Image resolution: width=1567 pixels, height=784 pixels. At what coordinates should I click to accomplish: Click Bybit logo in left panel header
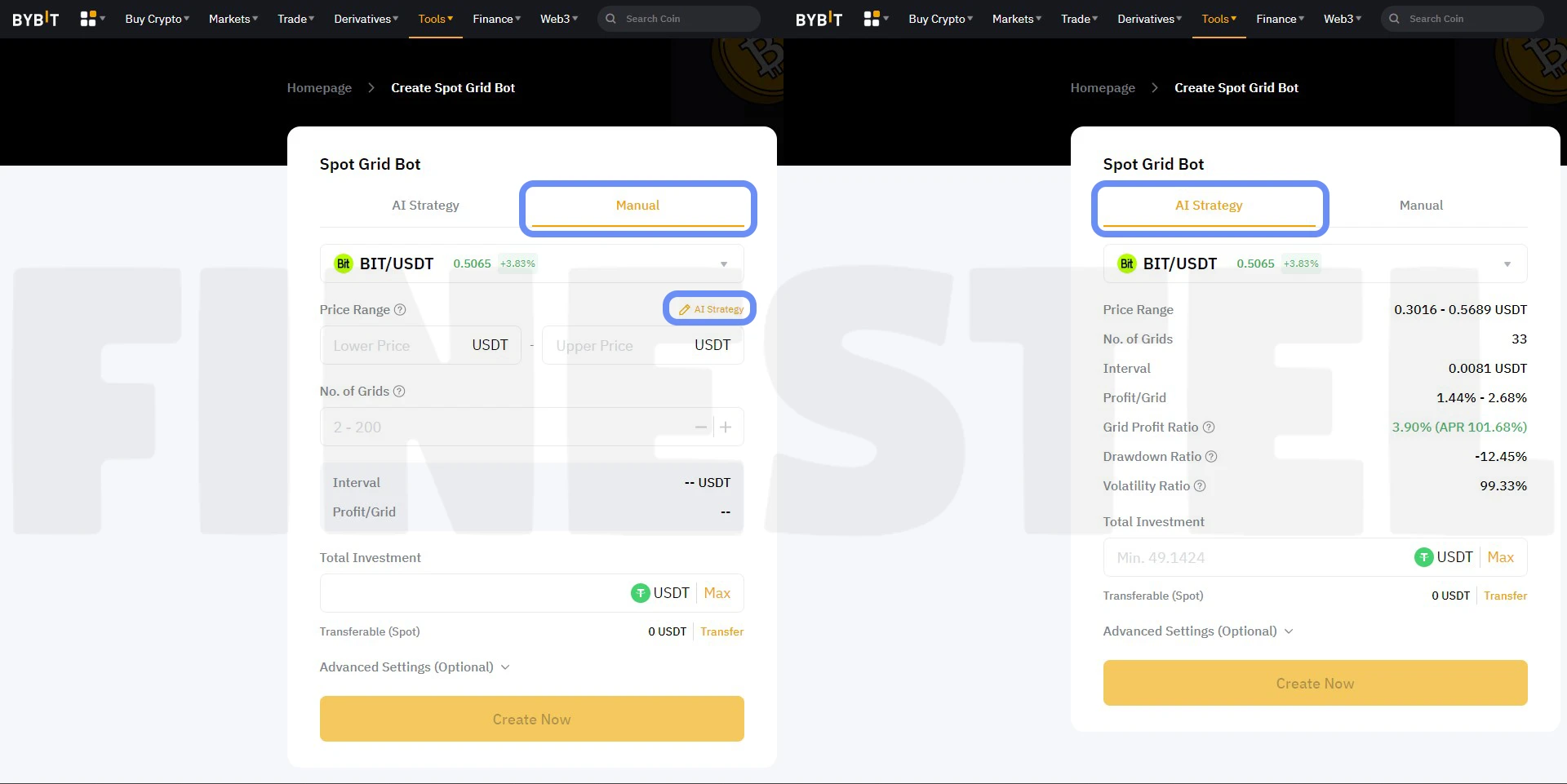36,19
